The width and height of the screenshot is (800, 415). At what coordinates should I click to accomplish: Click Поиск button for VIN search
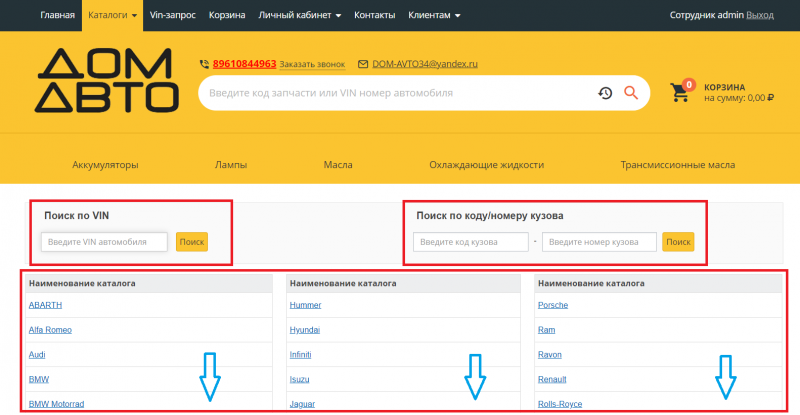tap(192, 242)
